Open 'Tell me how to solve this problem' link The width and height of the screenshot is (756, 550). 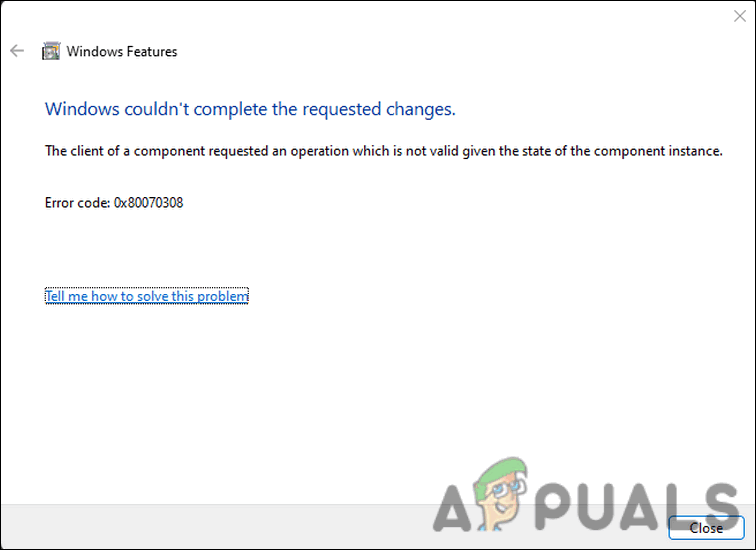146,296
